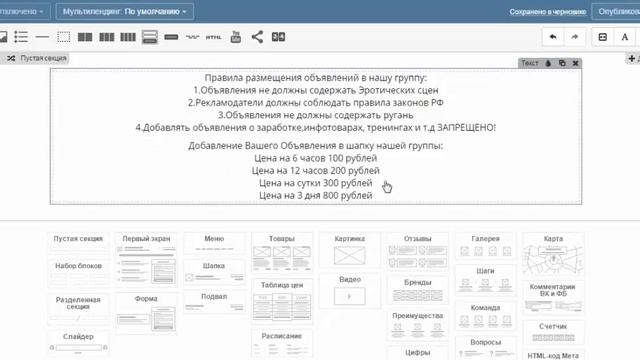Add the Форма section template

(146, 313)
